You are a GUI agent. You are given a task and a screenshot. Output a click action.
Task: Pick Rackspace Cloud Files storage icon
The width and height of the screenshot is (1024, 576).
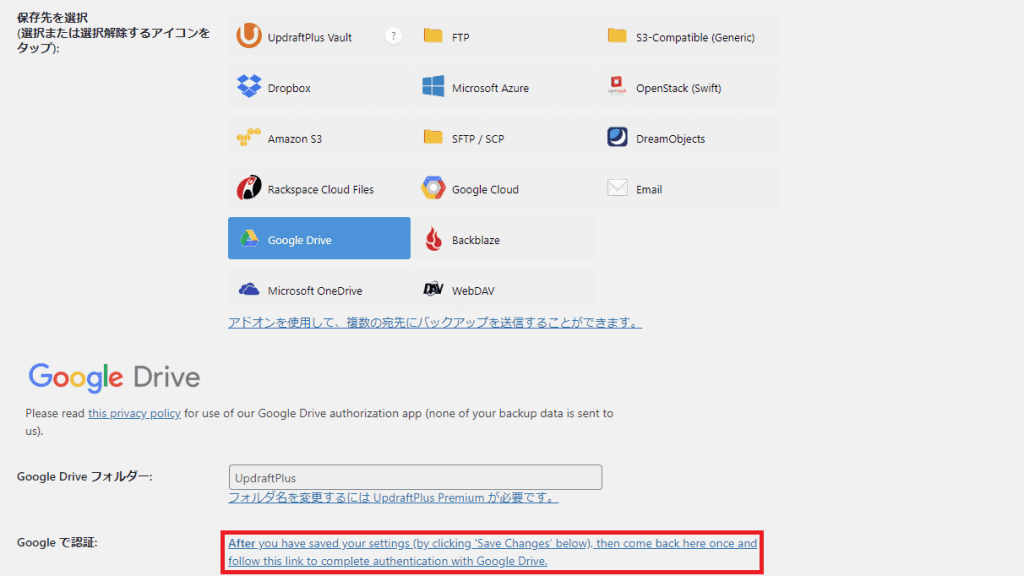249,189
